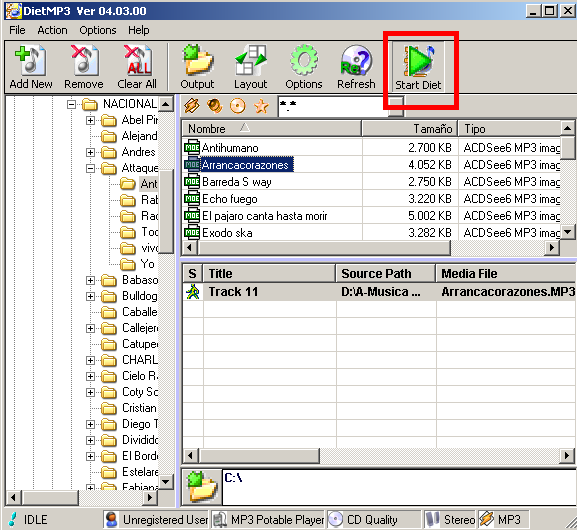Click the folder tree scrollbar down arrow
Image resolution: width=577 pixels, height=530 pixels.
pyautogui.click(x=166, y=481)
